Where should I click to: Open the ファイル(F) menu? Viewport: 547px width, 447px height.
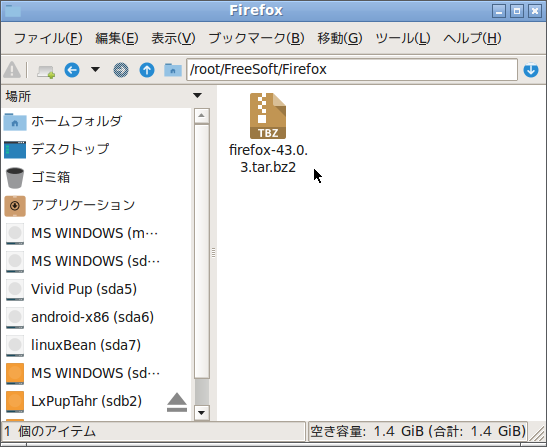click(x=48, y=38)
